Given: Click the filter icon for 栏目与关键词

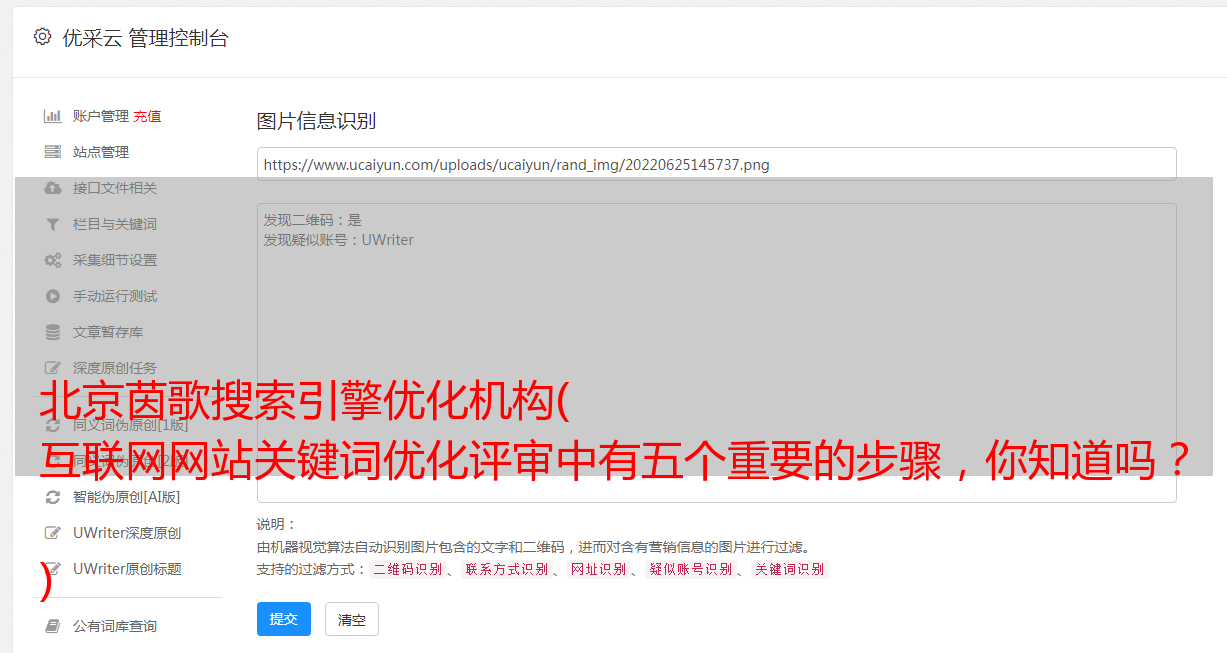Looking at the screenshot, I should (x=53, y=224).
